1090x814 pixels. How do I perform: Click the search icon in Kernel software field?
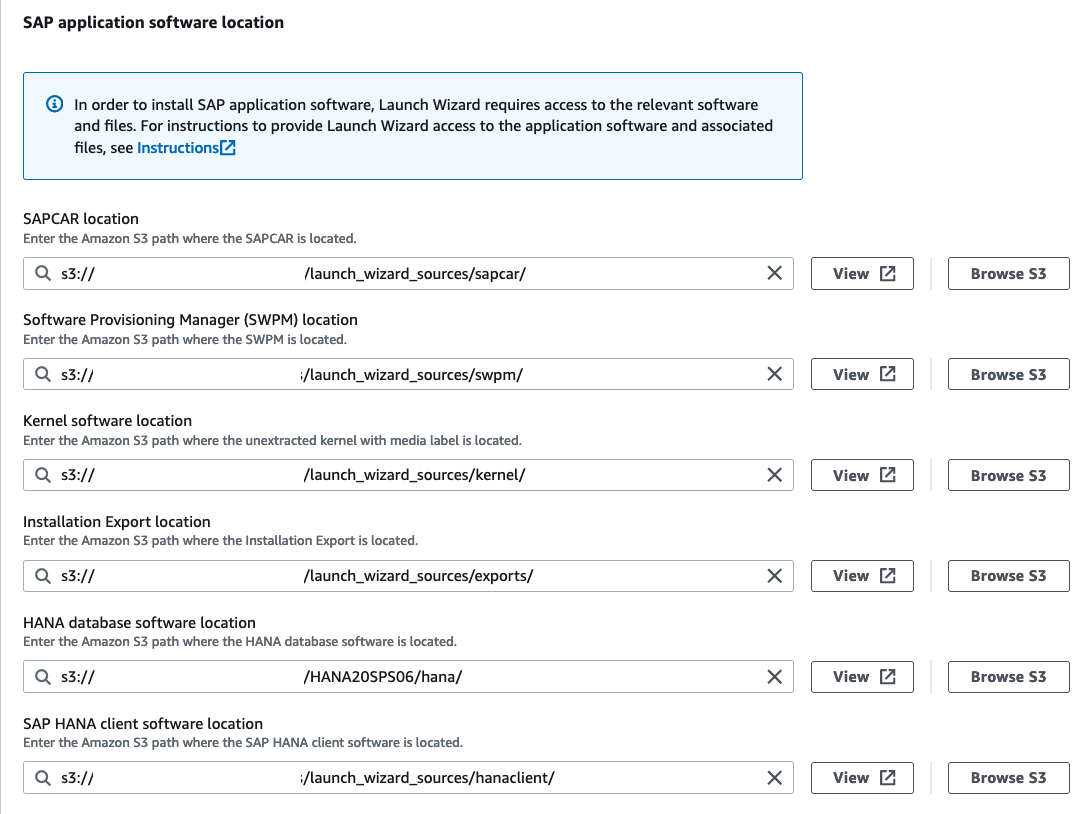pyautogui.click(x=43, y=475)
